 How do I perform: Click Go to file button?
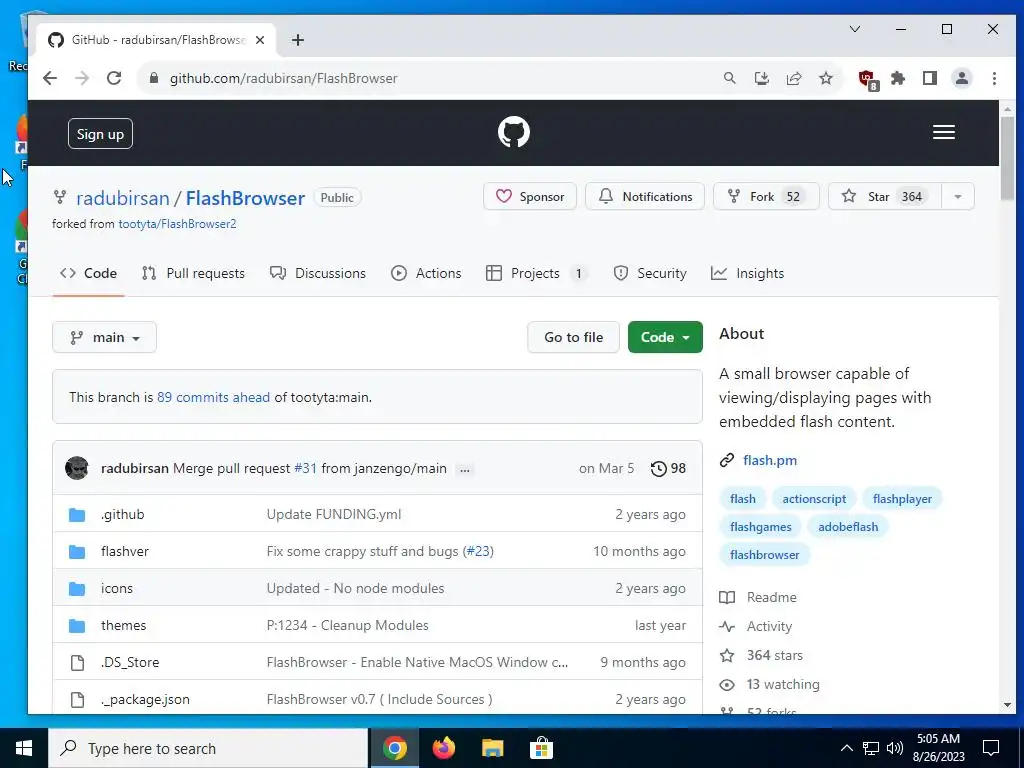(x=573, y=338)
